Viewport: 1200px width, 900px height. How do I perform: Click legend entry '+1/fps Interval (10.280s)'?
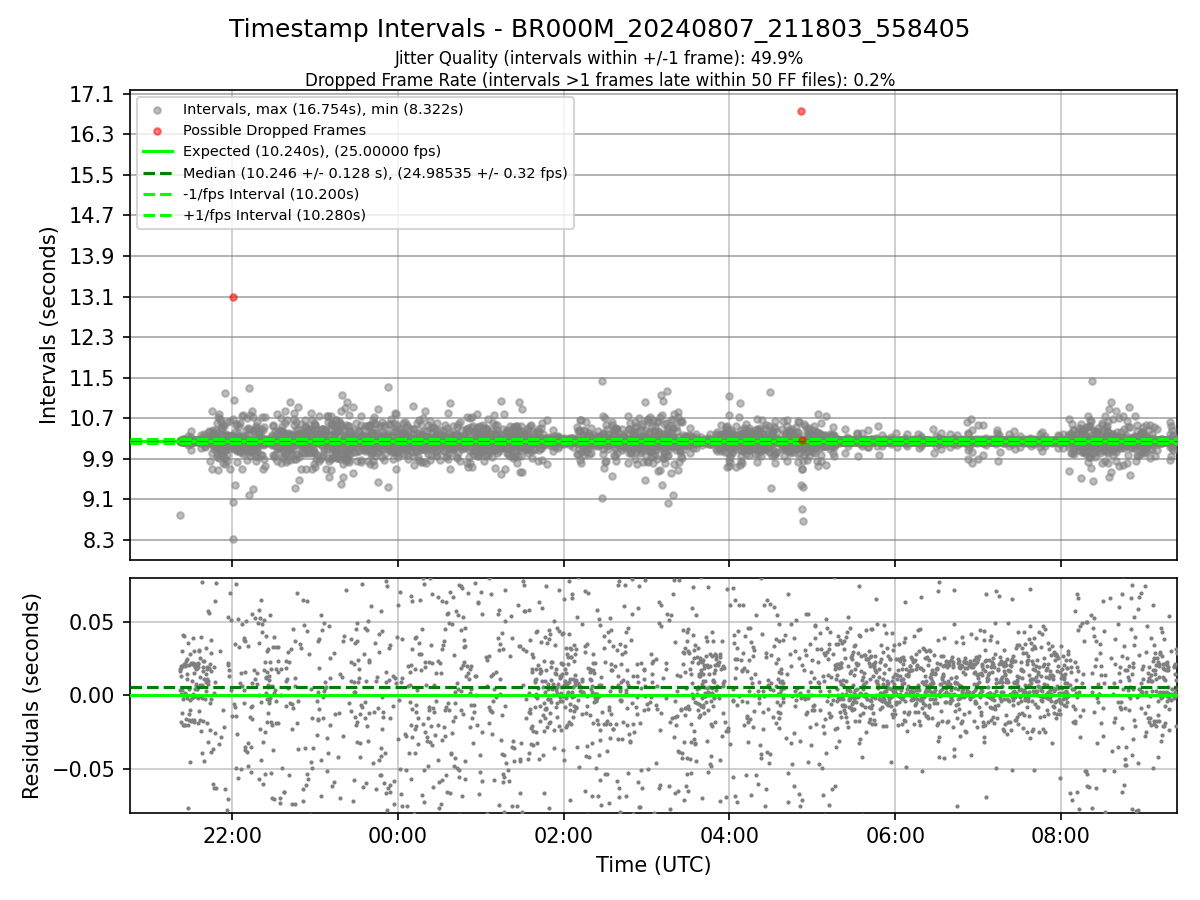274,215
